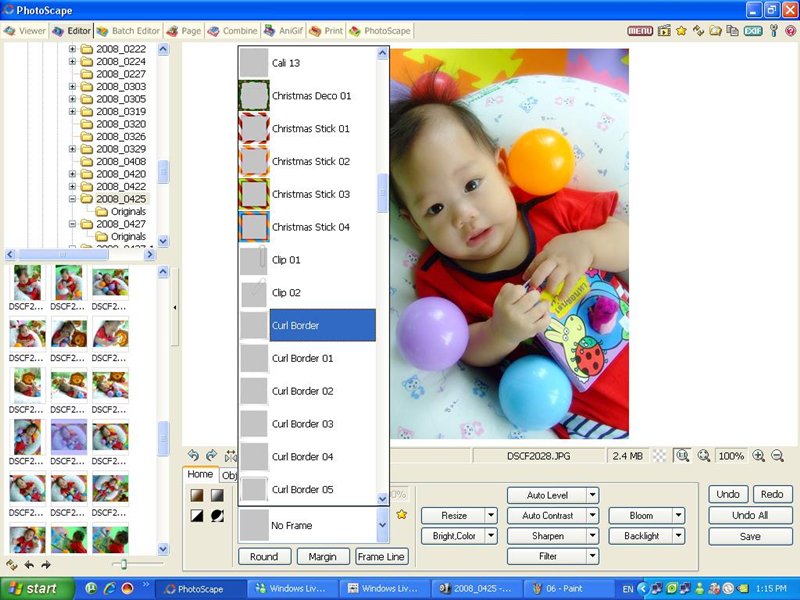Collapse the 2008_0425 folder
Image resolution: width=800 pixels, height=600 pixels.
pyautogui.click(x=72, y=199)
